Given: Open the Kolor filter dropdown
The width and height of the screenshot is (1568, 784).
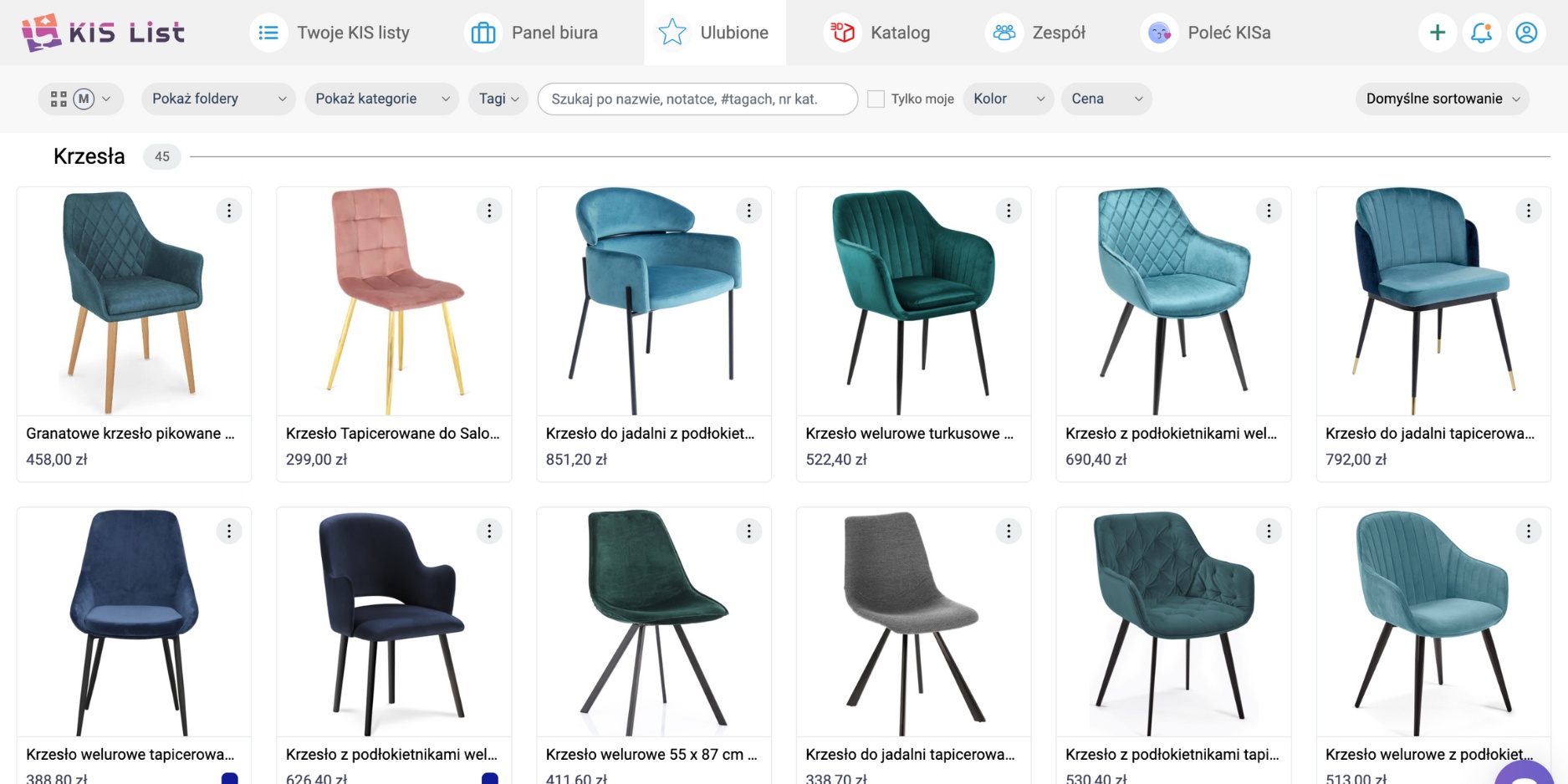Looking at the screenshot, I should coord(1009,99).
